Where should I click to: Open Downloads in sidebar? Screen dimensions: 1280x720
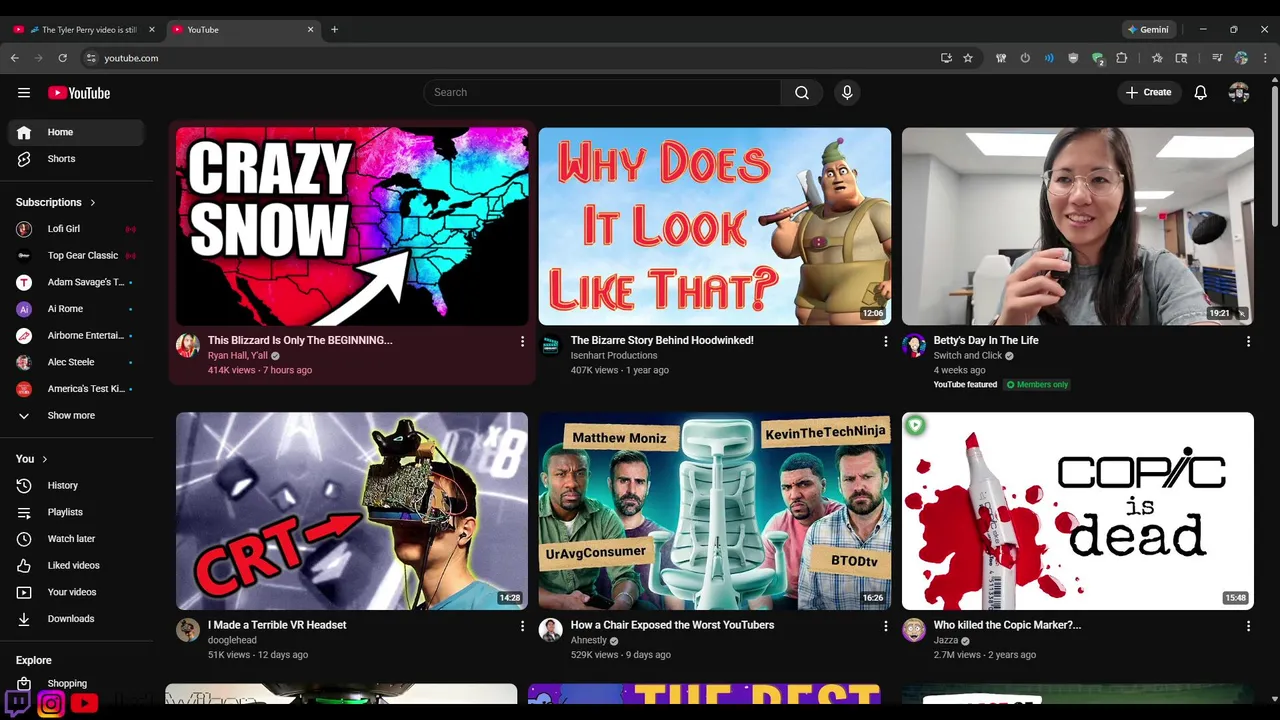tap(76, 619)
